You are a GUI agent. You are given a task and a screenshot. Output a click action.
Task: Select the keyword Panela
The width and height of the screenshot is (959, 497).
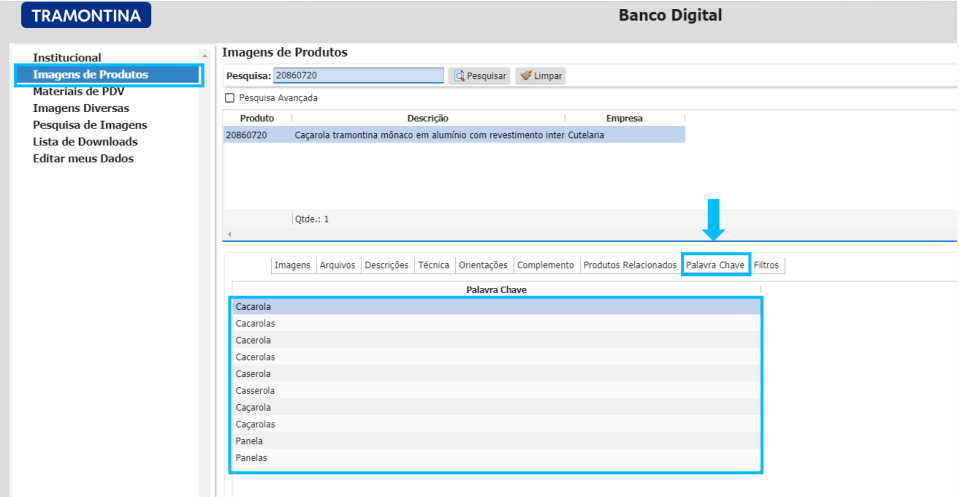496,441
